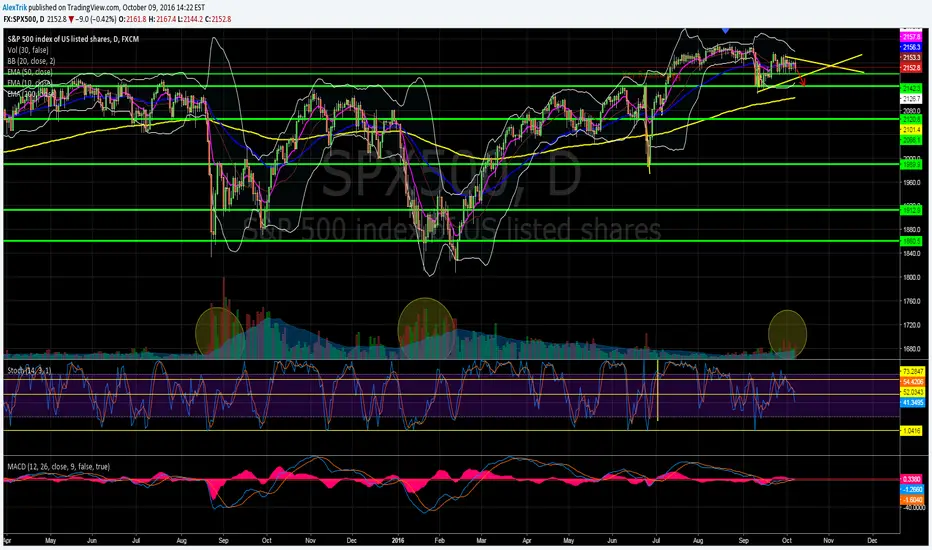The image size is (932, 550).
Task: Click the blue -1.2660 MACD label
Action: pyautogui.click(x=912, y=489)
